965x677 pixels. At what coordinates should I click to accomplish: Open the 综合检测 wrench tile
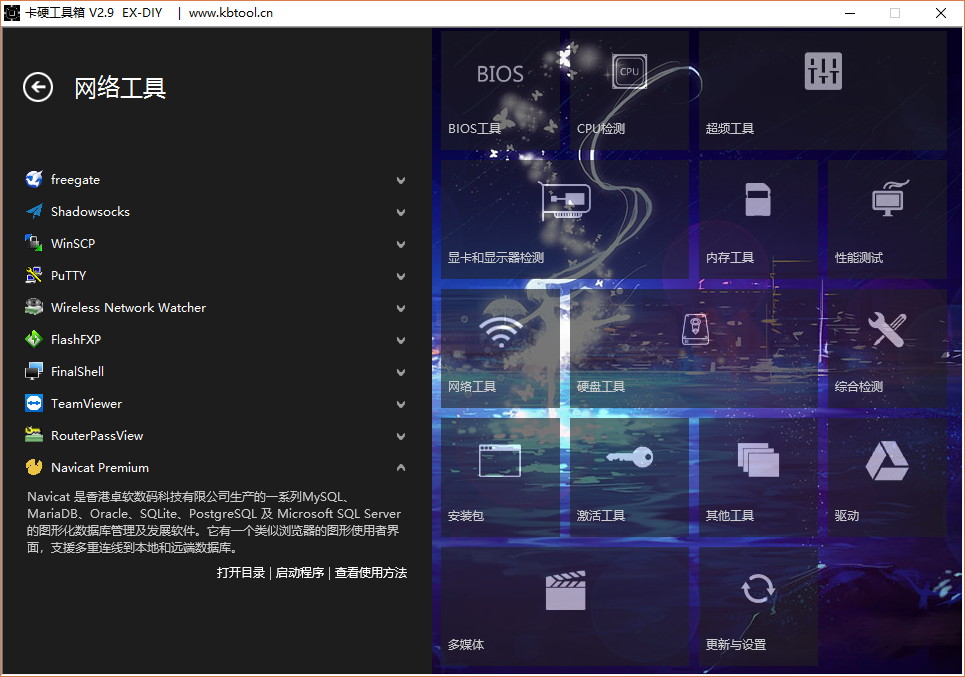point(887,348)
